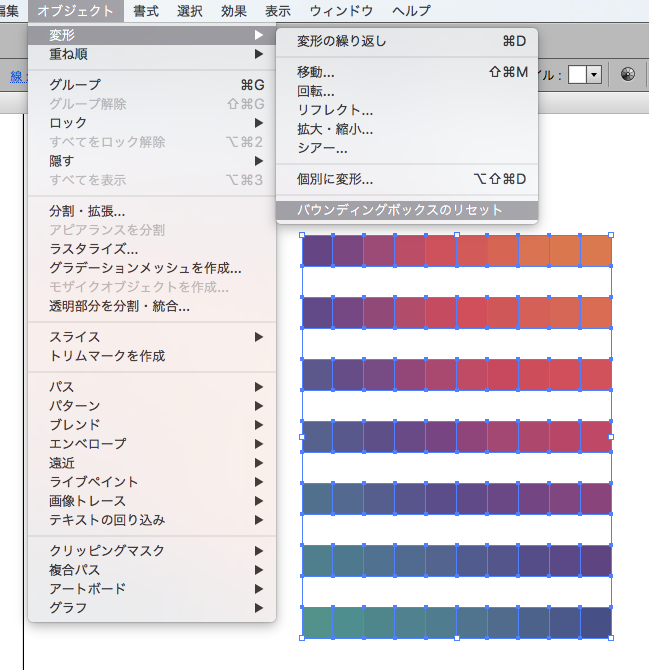Expand the ブレンド submenu
Screen dimensions: 649x670
(x=152, y=425)
